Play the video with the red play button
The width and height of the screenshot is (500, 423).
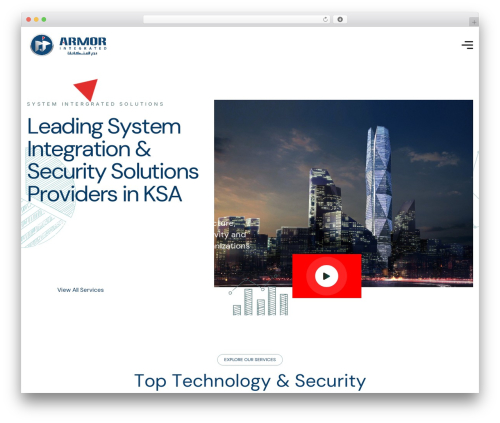click(326, 276)
